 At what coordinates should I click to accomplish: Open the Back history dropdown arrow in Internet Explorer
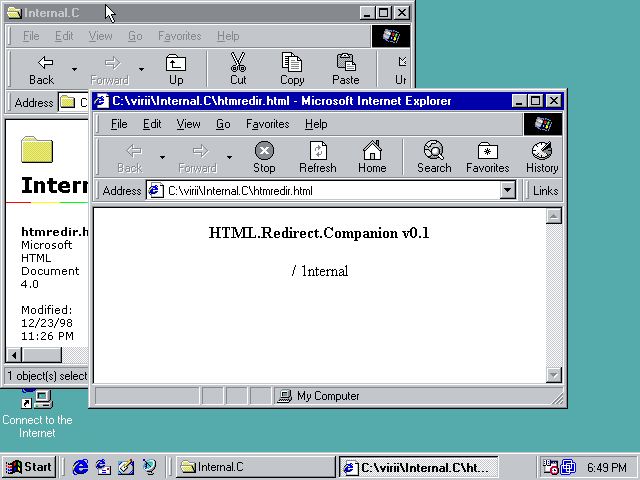[162, 158]
